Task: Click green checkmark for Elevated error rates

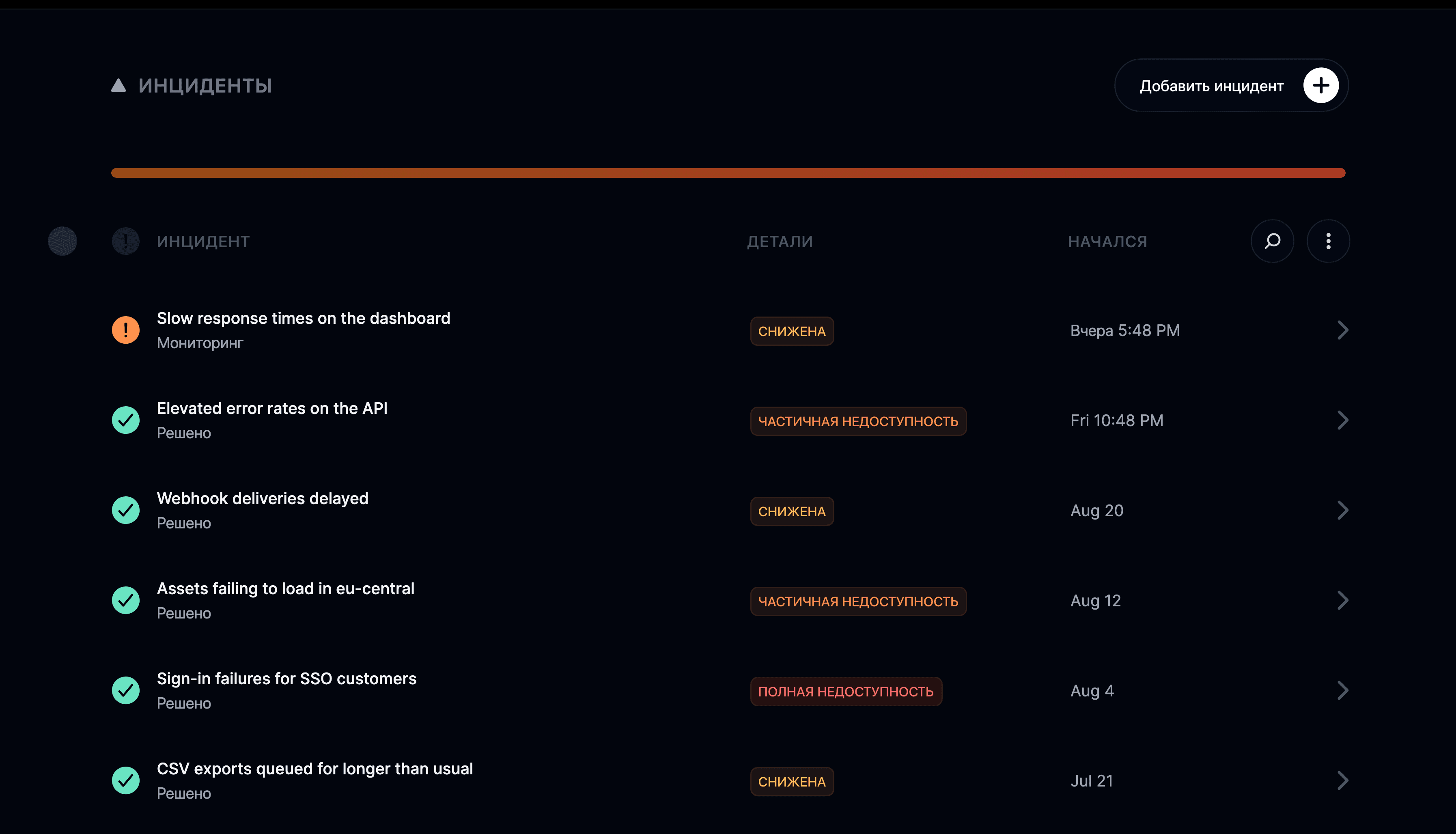Action: point(125,420)
